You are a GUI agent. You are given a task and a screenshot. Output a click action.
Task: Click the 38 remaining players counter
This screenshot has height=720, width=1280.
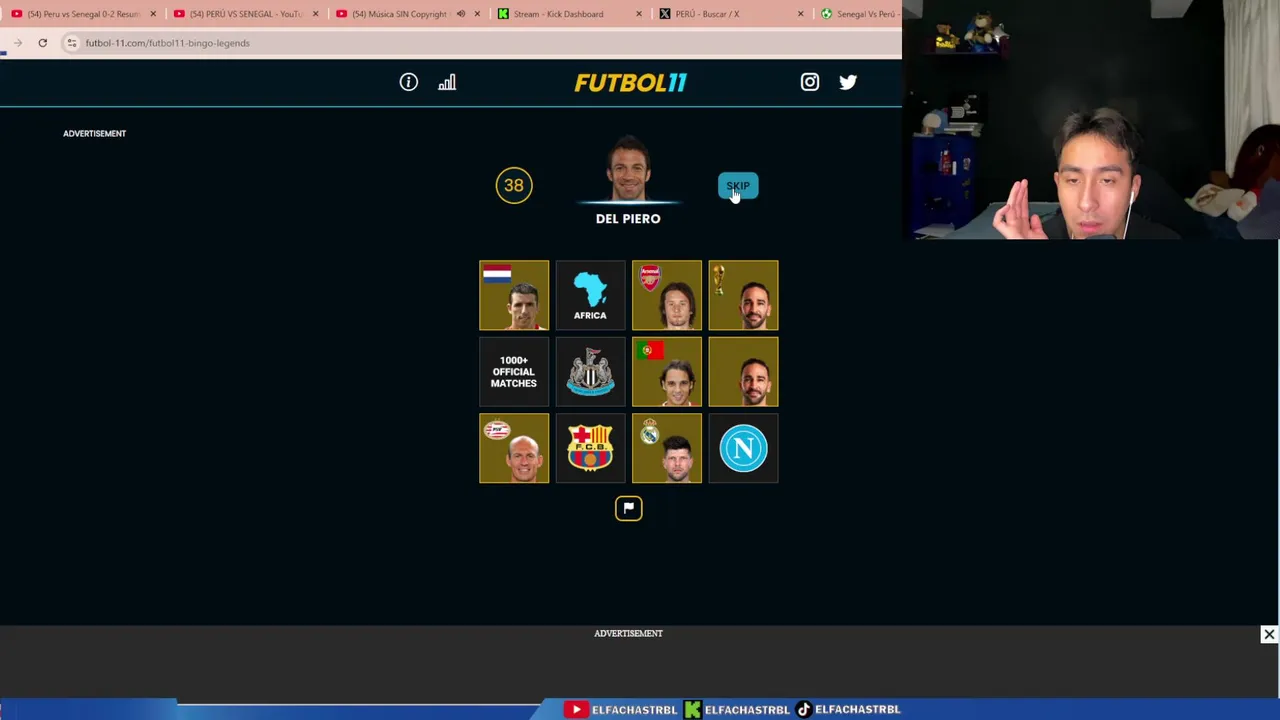(x=514, y=185)
